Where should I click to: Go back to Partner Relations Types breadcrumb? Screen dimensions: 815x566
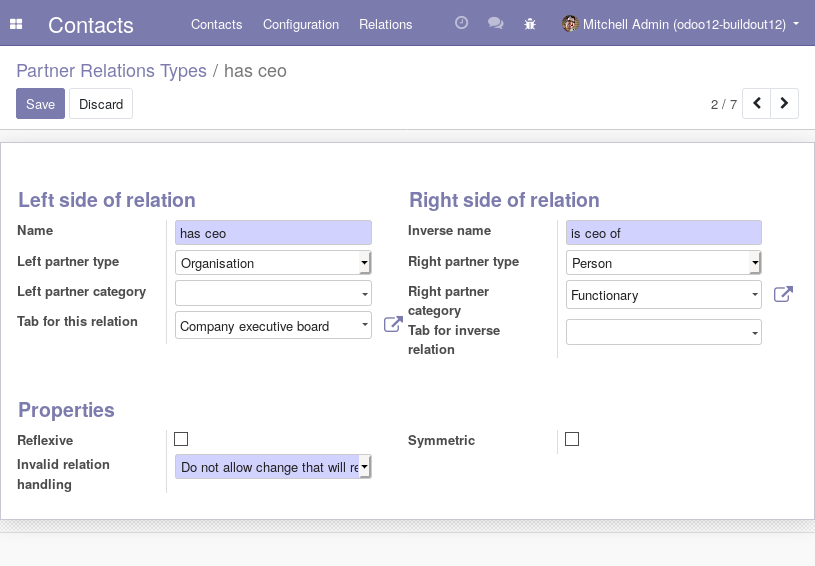point(111,71)
